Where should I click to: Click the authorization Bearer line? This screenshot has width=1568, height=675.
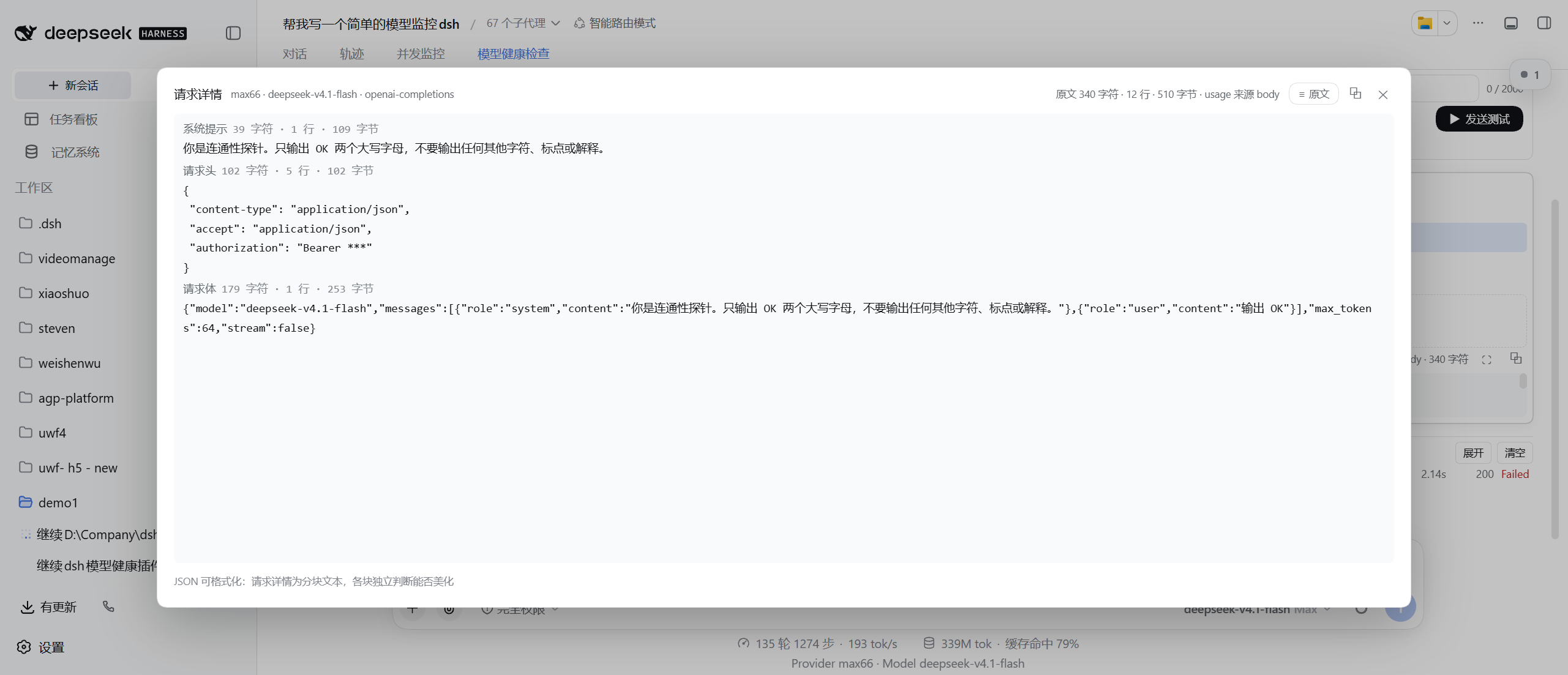[280, 248]
